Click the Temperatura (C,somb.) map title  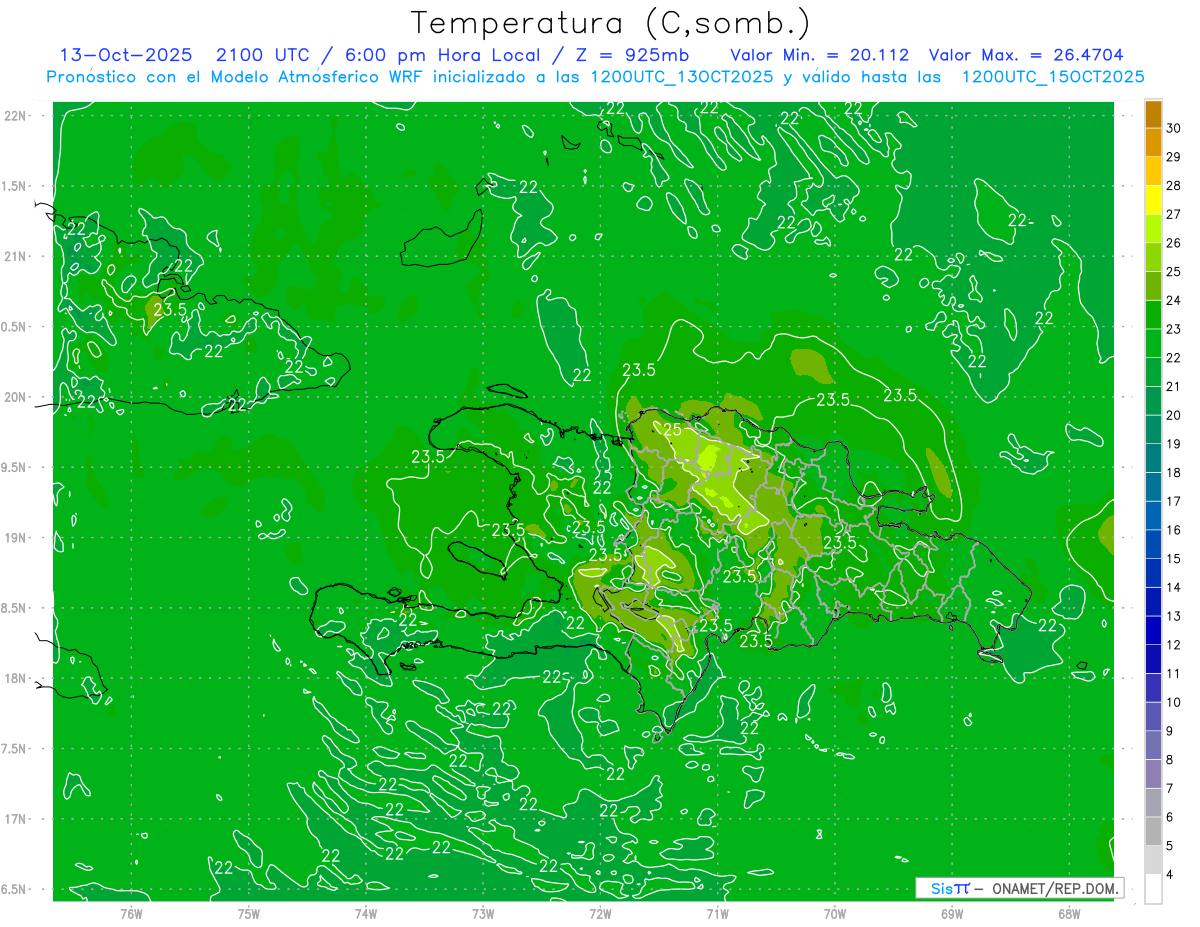pos(610,22)
